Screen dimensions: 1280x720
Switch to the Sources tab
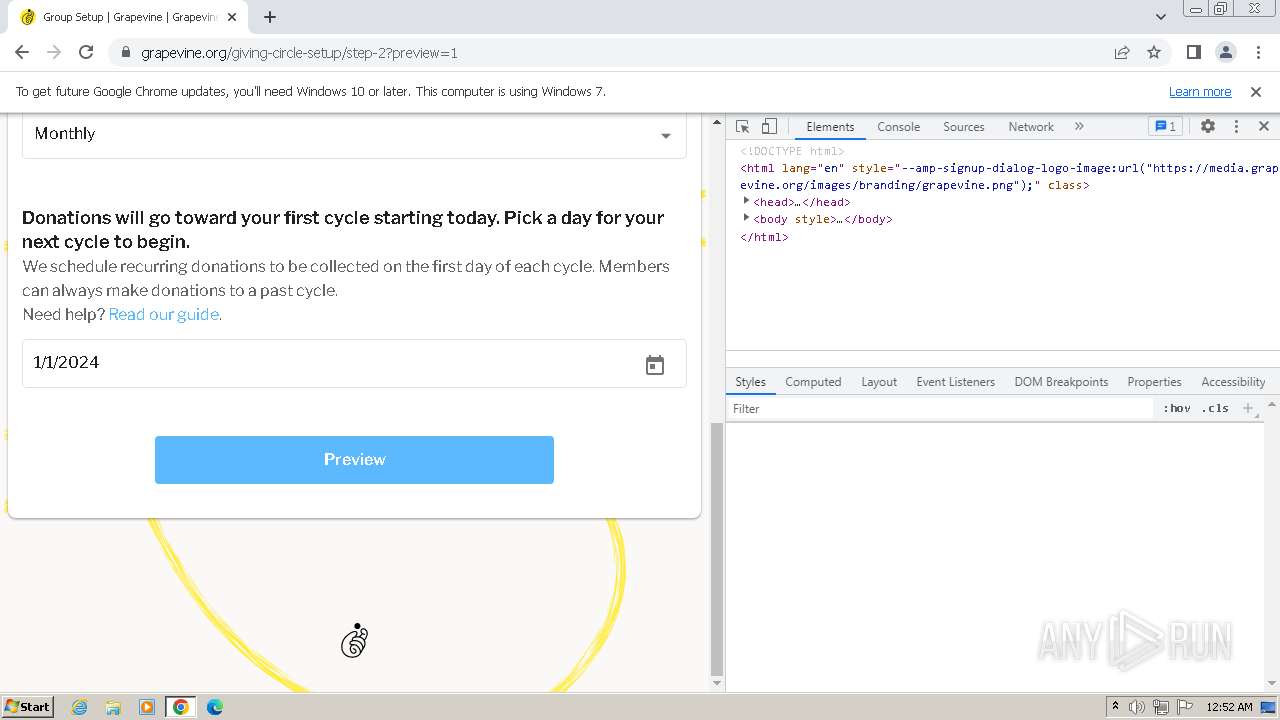point(964,127)
